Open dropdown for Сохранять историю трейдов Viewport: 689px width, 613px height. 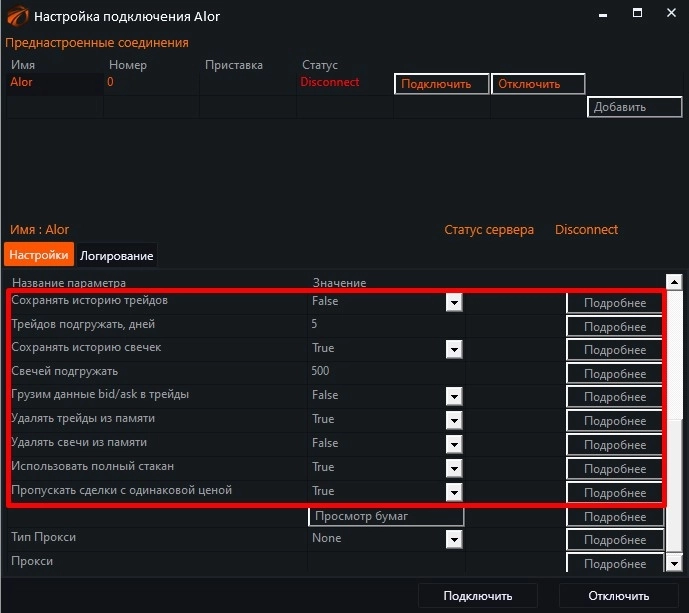click(x=453, y=301)
